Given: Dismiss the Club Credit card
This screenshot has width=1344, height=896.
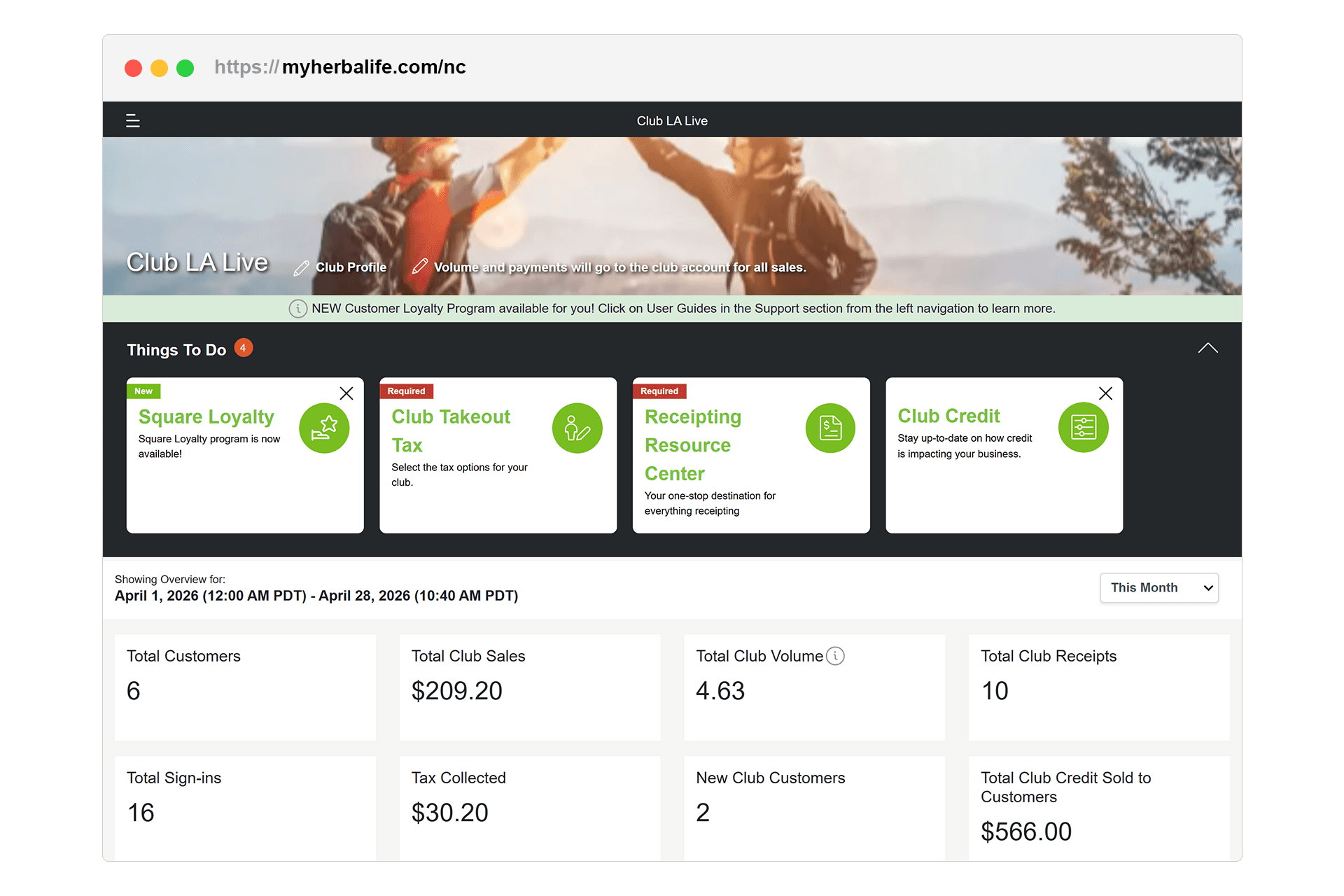Looking at the screenshot, I should pyautogui.click(x=1105, y=393).
